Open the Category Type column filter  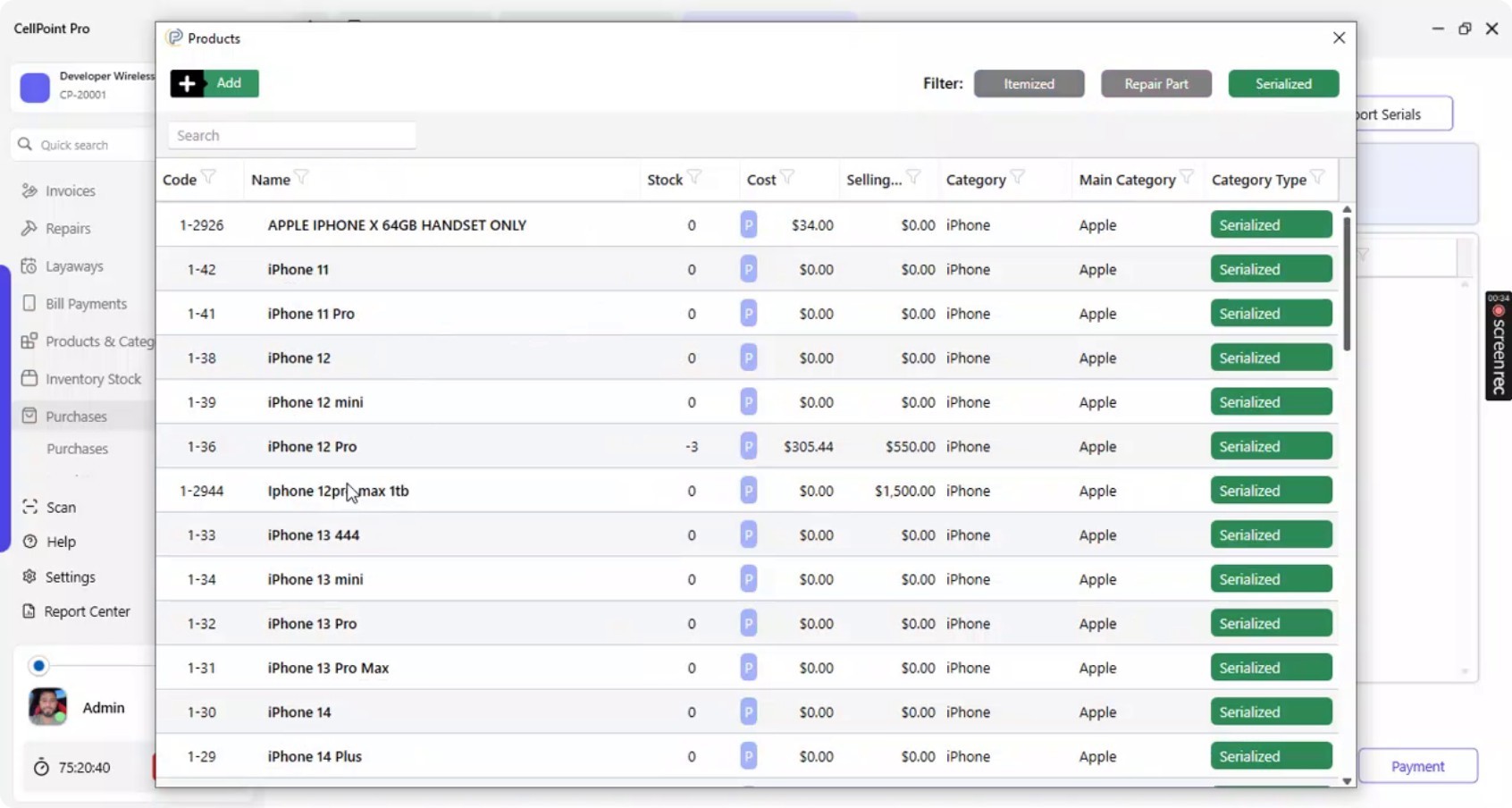(x=1317, y=177)
